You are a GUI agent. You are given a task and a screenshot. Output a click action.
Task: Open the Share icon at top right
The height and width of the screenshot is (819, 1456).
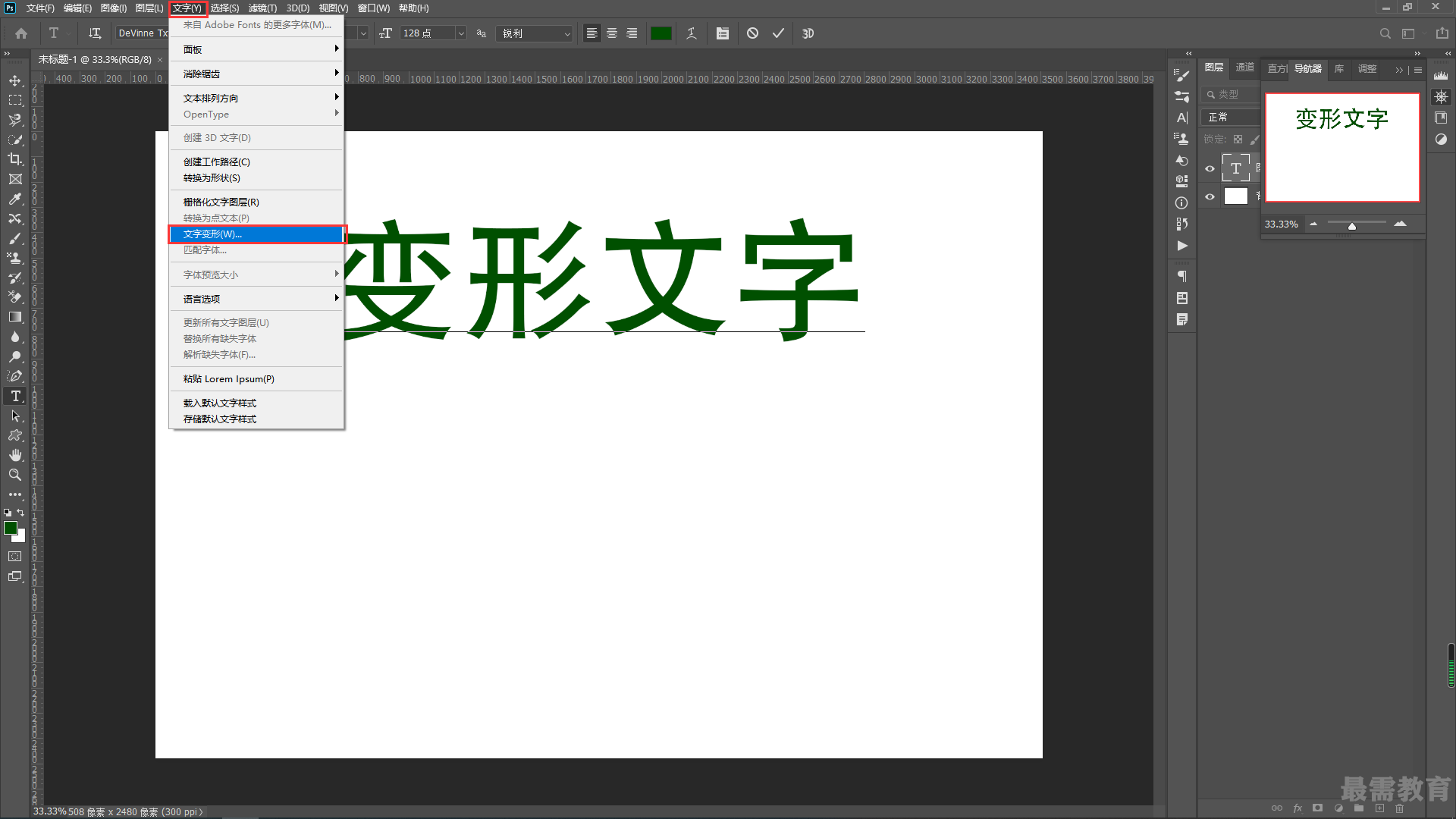click(x=1442, y=33)
